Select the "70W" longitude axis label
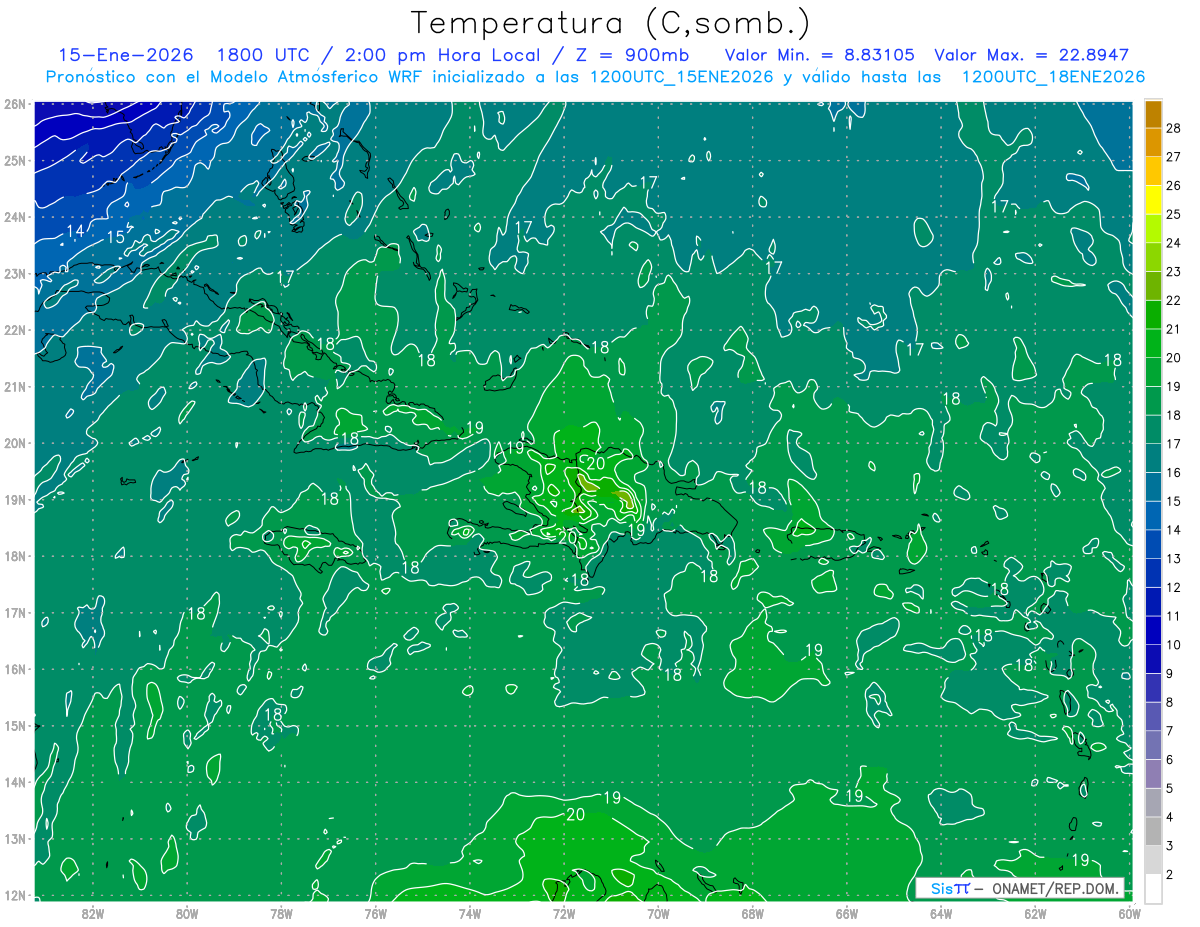This screenshot has height=927, width=1200. (658, 912)
